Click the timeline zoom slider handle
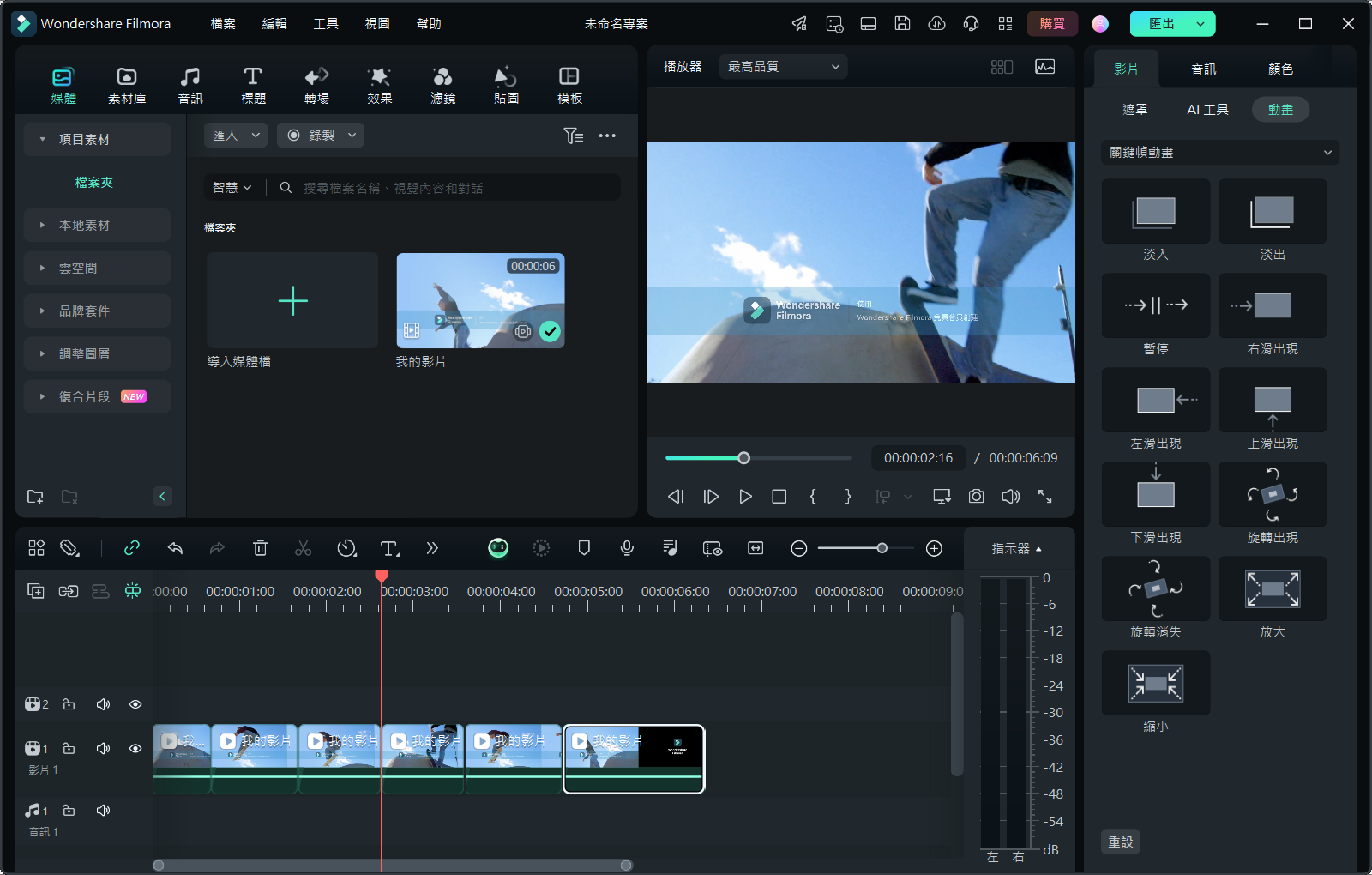Screen dimensions: 1372x875 (882, 548)
